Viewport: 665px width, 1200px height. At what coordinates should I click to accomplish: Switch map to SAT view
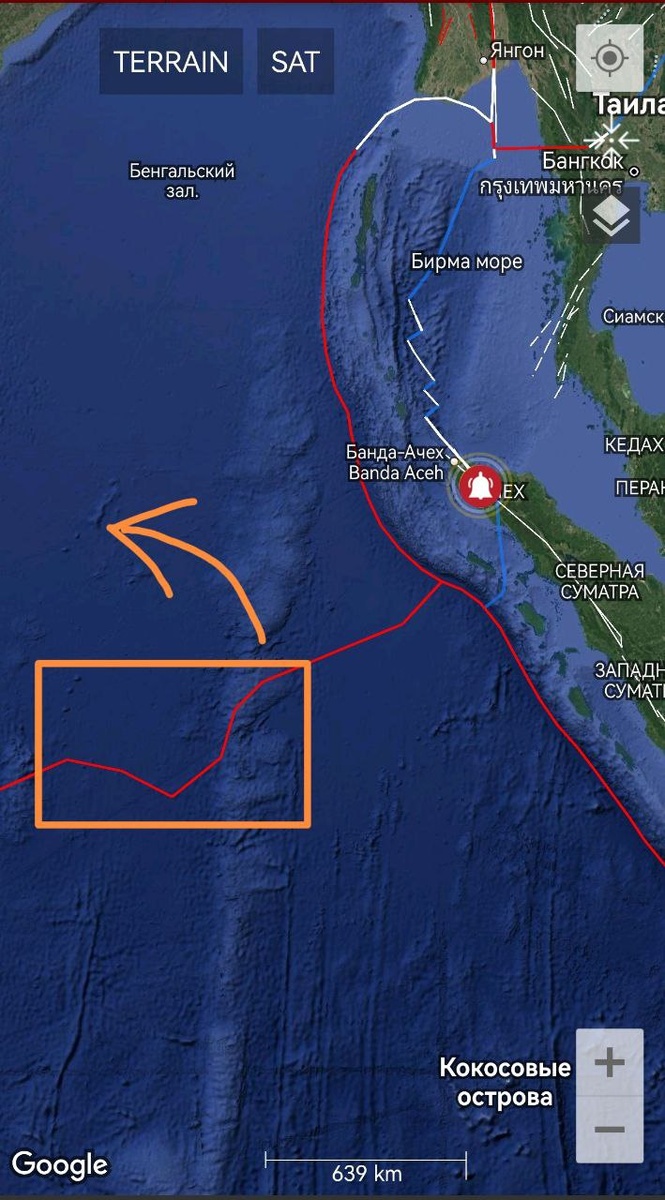pos(295,62)
